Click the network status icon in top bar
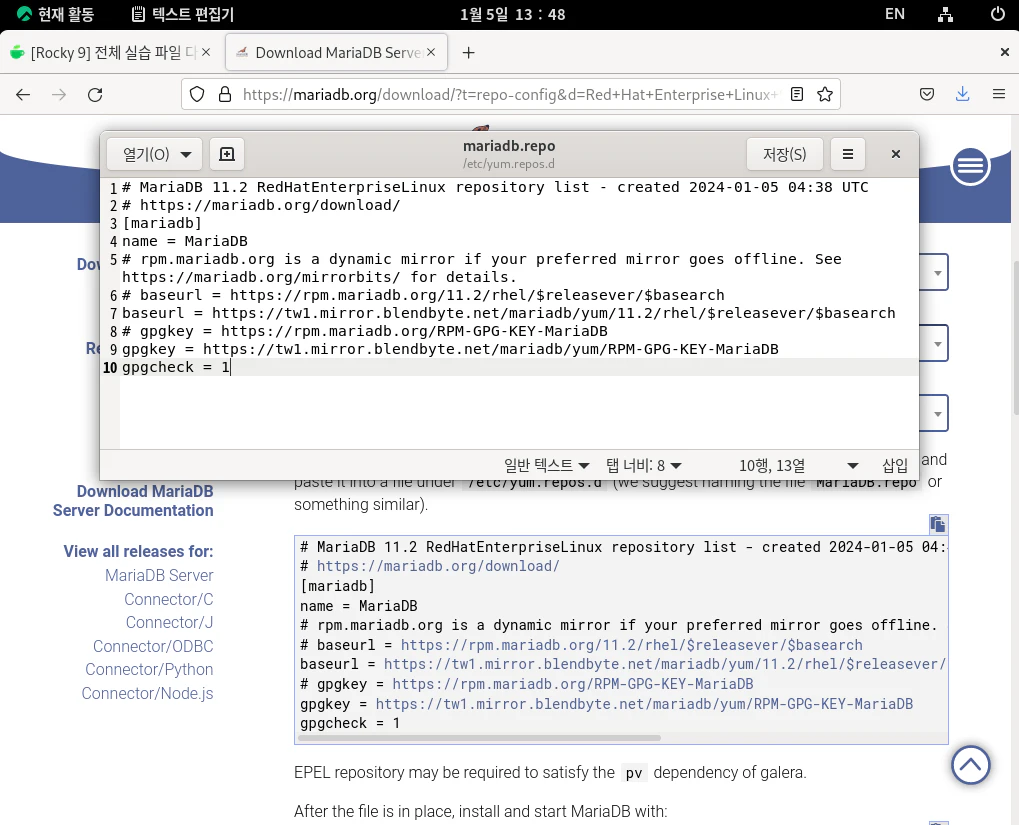Viewport: 1019px width, 825px height. [x=946, y=14]
